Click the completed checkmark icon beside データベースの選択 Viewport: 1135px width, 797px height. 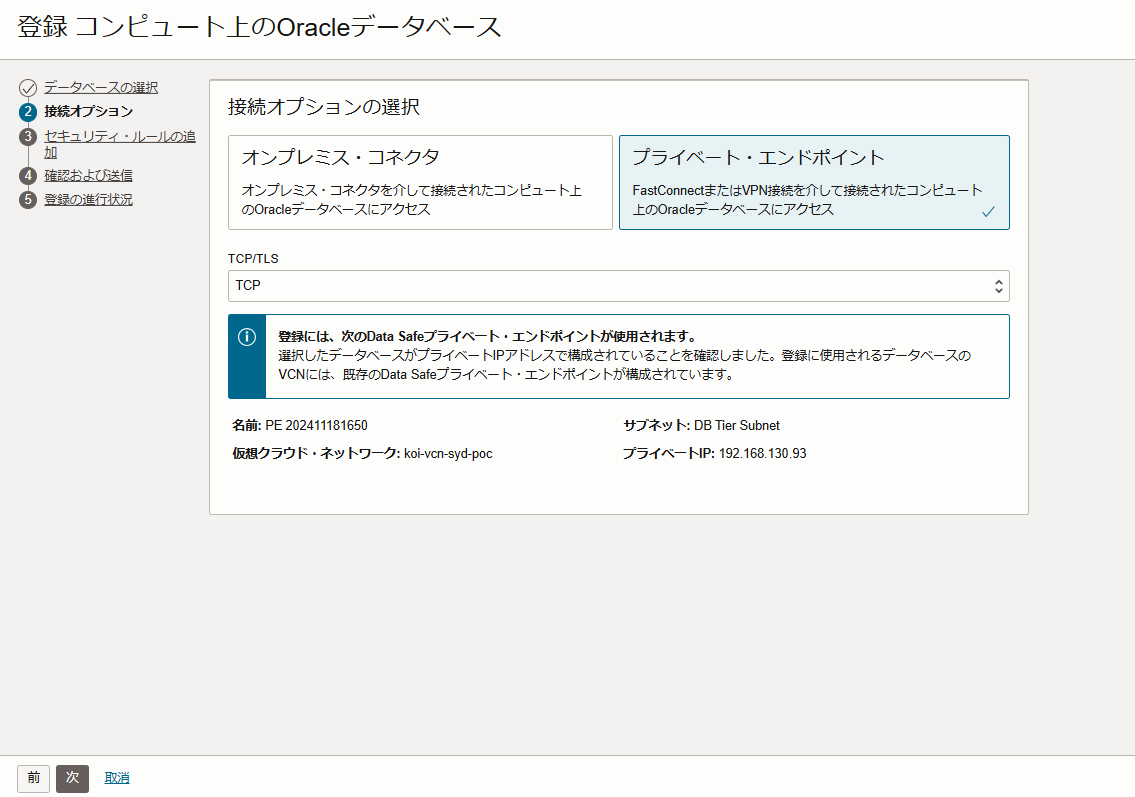tap(28, 87)
